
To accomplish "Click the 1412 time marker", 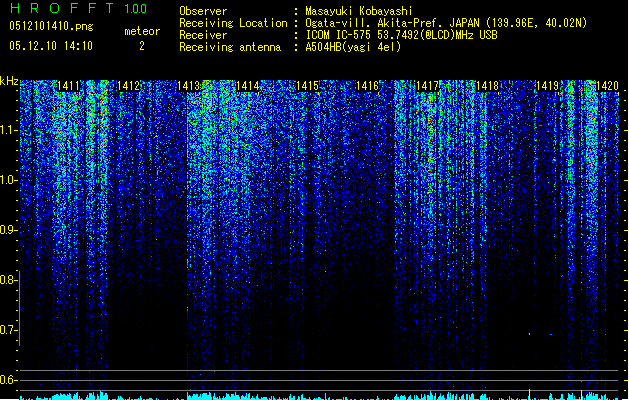I will pyautogui.click(x=128, y=86).
